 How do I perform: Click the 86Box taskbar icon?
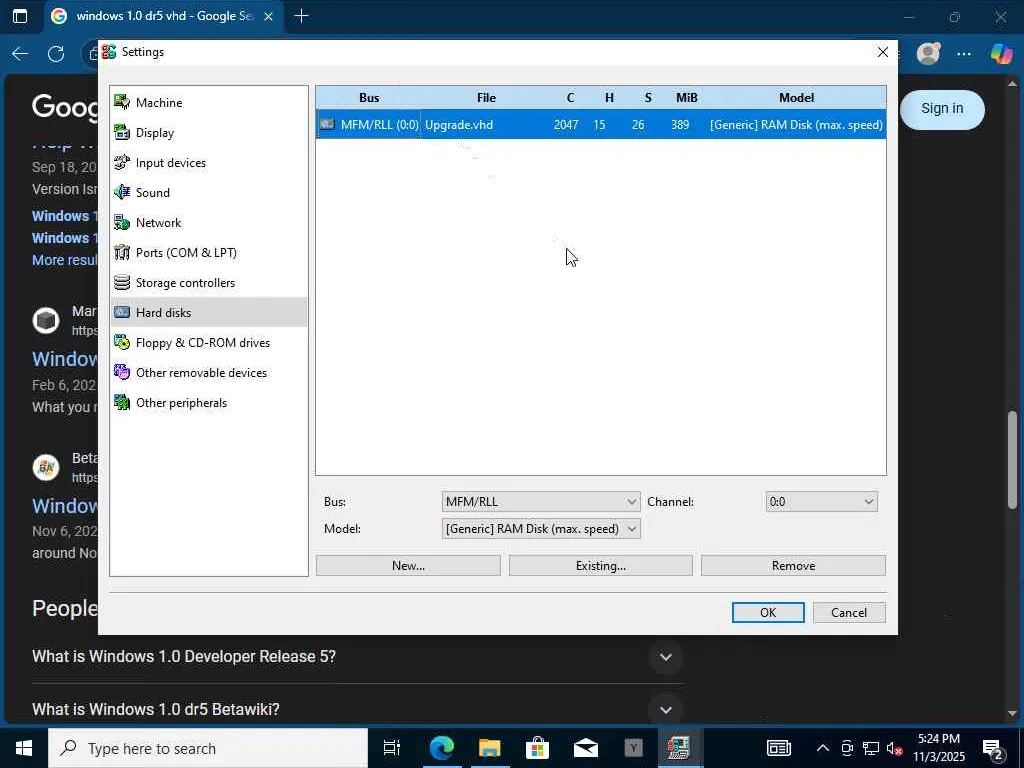coord(679,748)
